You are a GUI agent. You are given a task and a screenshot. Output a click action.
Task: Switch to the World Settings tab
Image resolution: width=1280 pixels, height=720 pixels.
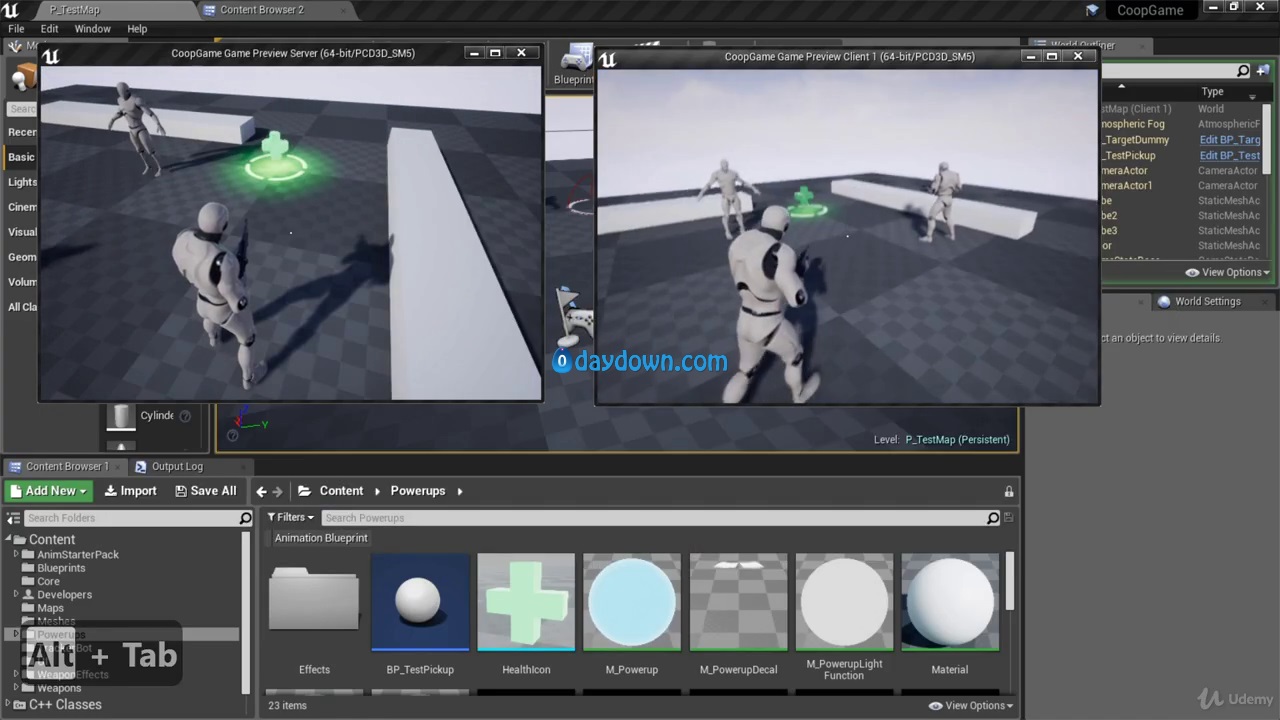1207,301
